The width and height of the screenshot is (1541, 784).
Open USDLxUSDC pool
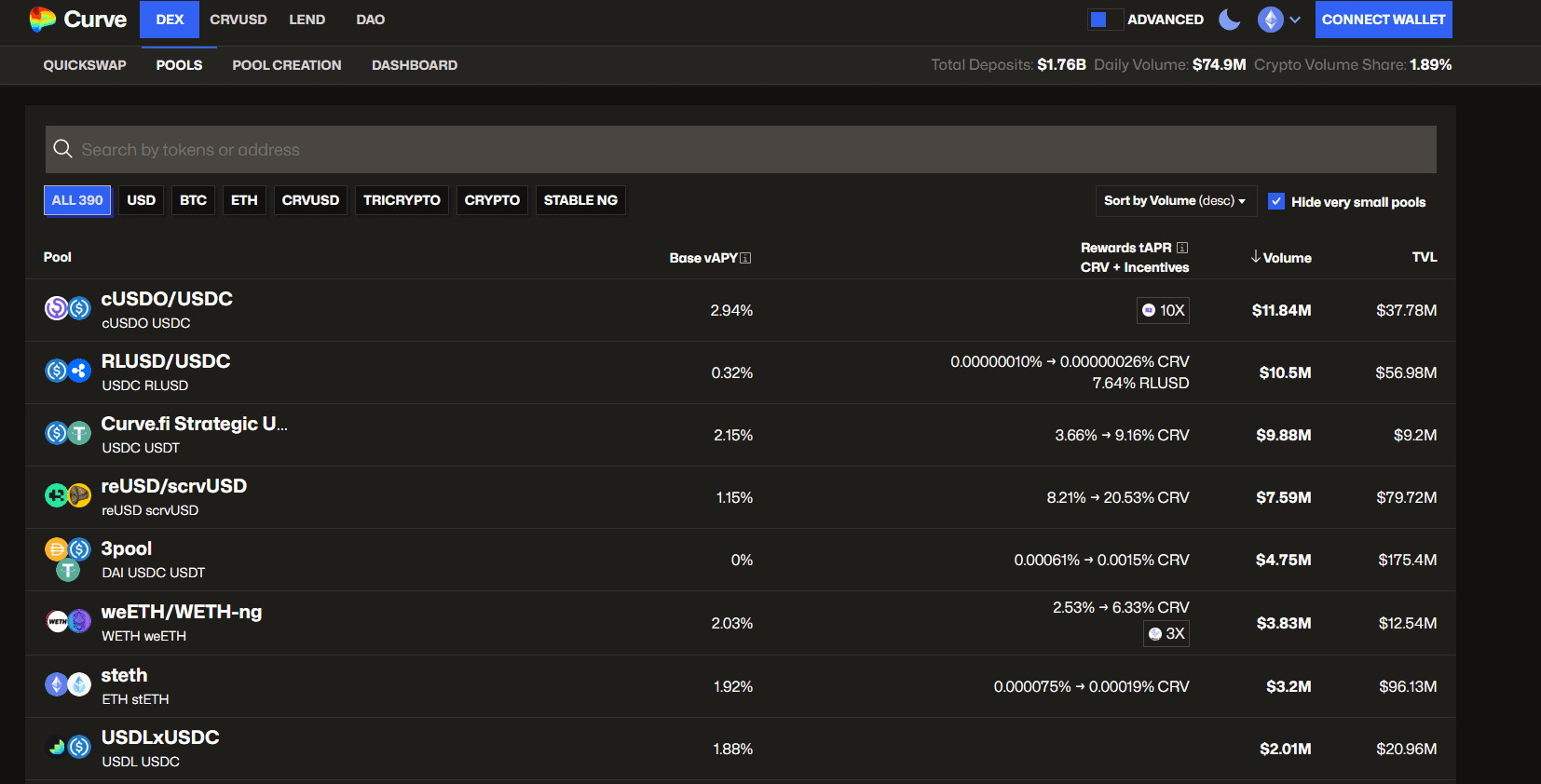[x=160, y=737]
